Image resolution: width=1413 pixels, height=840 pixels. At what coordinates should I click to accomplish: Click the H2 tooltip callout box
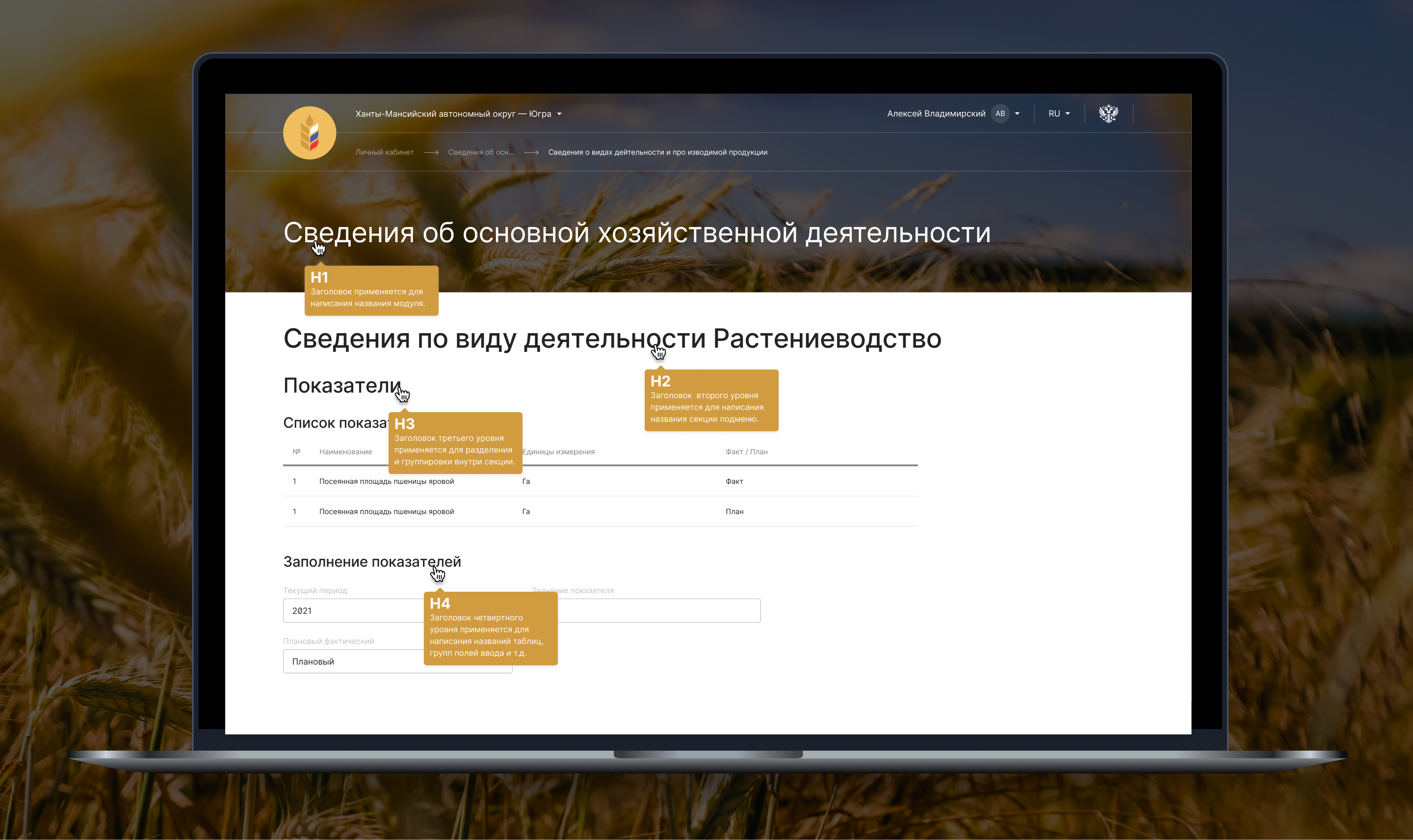(x=711, y=401)
